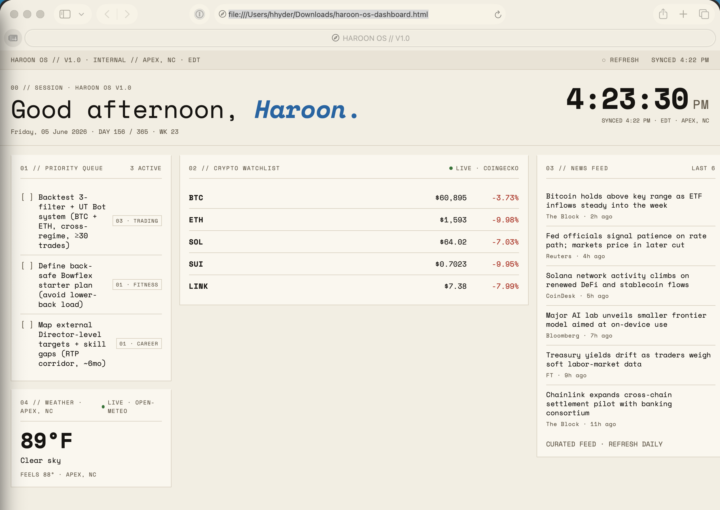Click the SYNCED 4:22 PM header status

click(x=680, y=60)
